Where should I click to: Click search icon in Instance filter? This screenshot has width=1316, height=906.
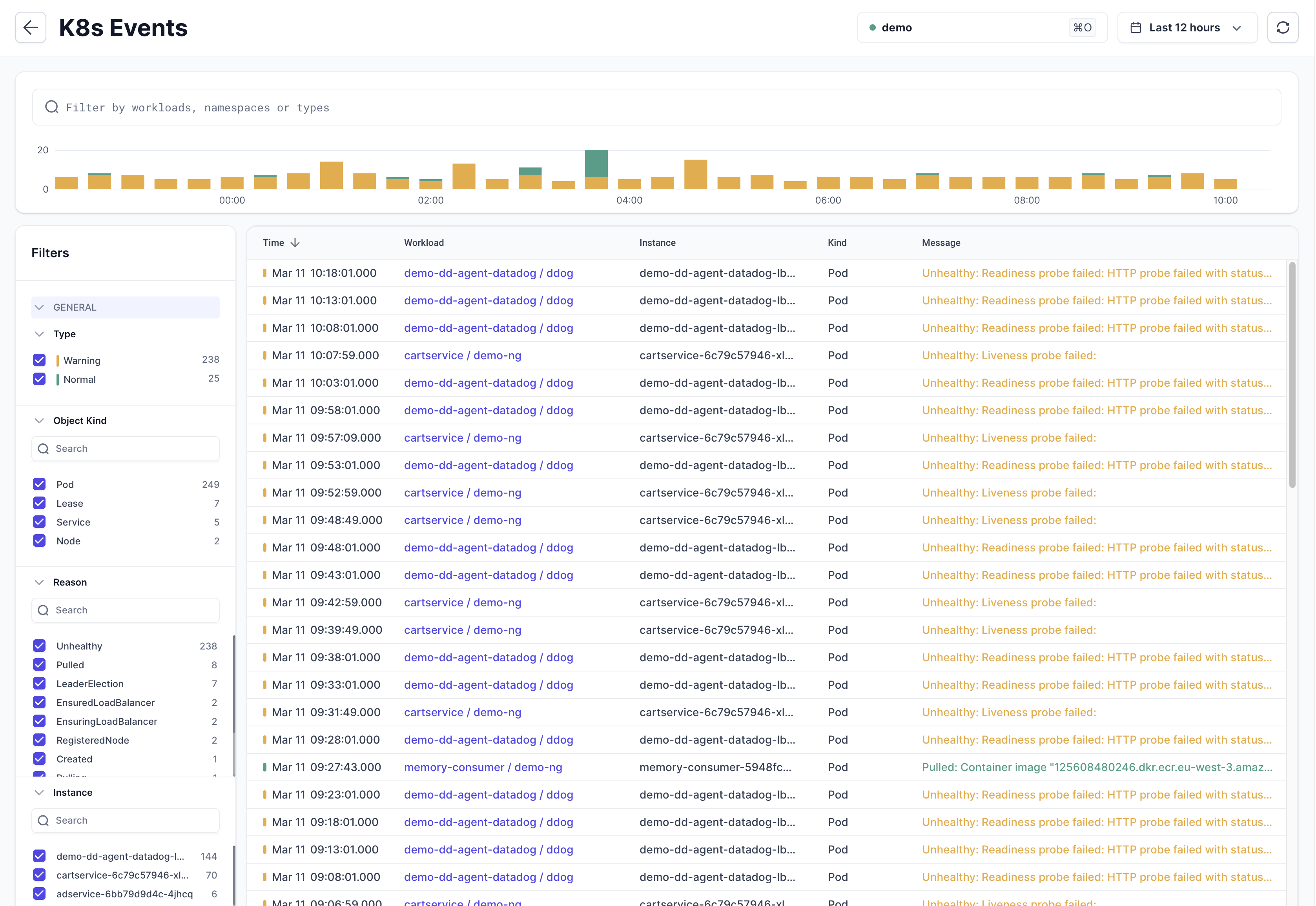click(43, 820)
